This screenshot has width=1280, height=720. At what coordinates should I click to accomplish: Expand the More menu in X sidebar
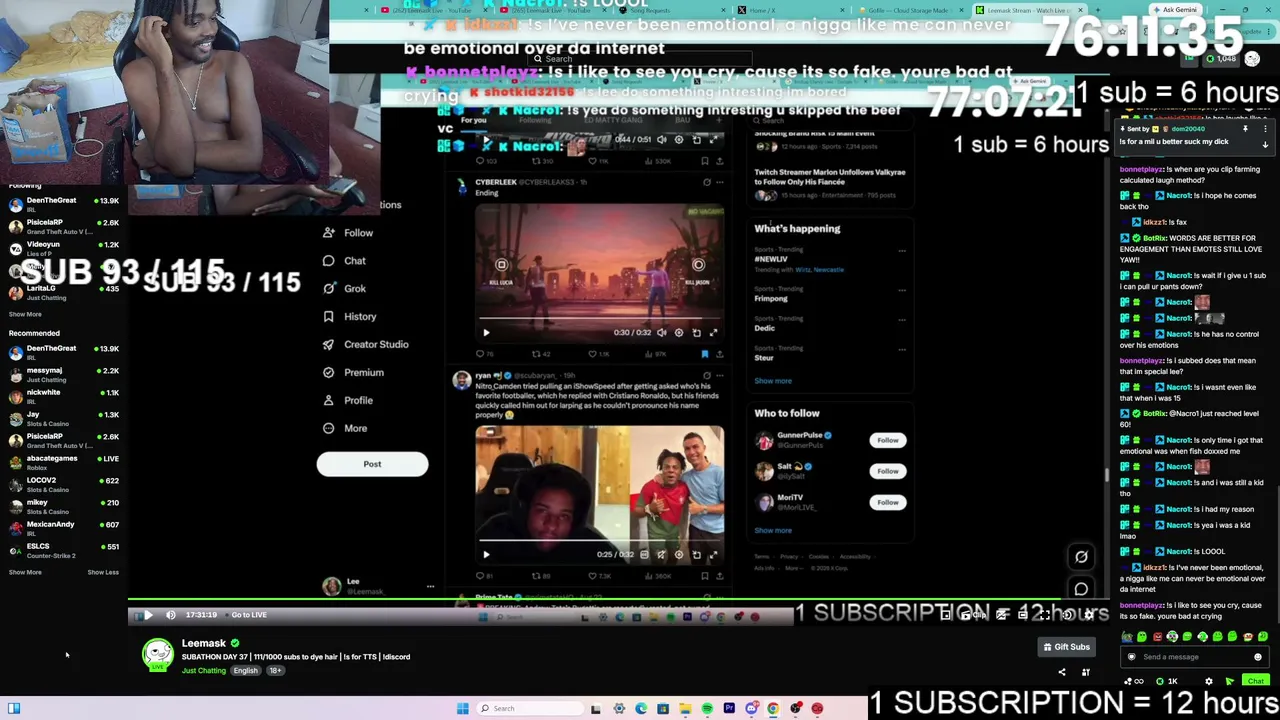[345, 429]
